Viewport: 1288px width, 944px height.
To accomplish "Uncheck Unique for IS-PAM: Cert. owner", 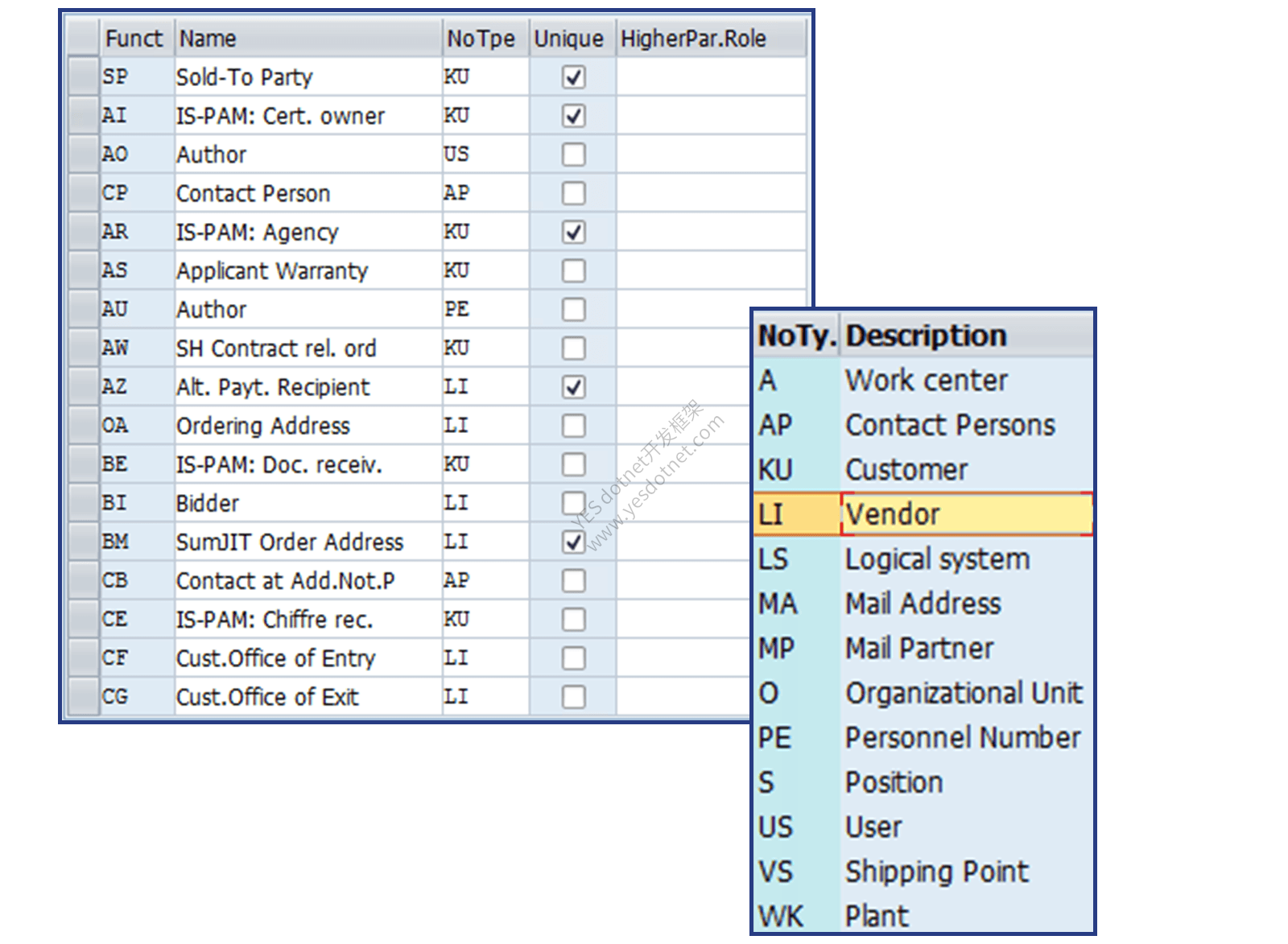I will (573, 116).
